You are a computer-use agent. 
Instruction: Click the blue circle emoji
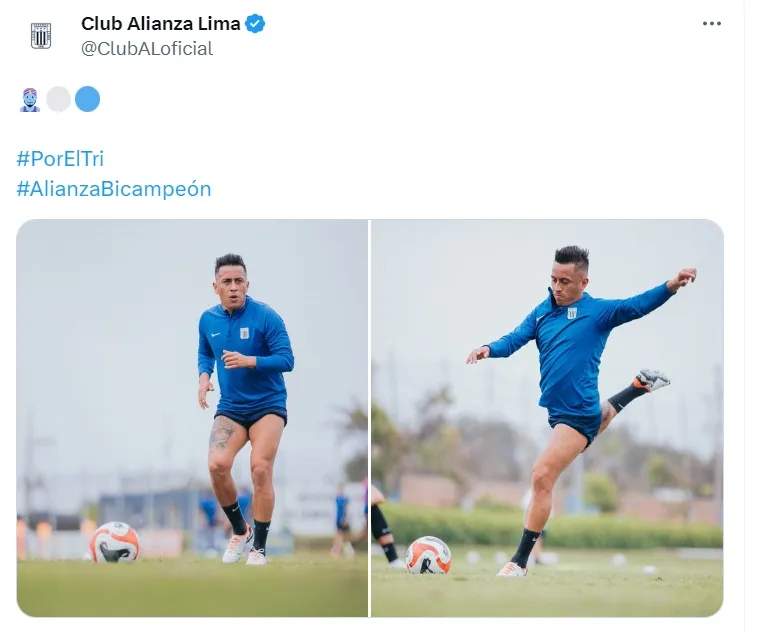pos(87,99)
